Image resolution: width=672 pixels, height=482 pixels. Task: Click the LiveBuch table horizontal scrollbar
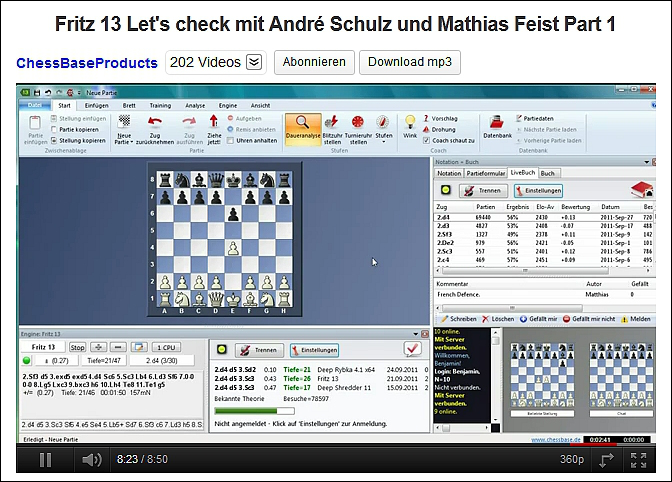[525, 271]
